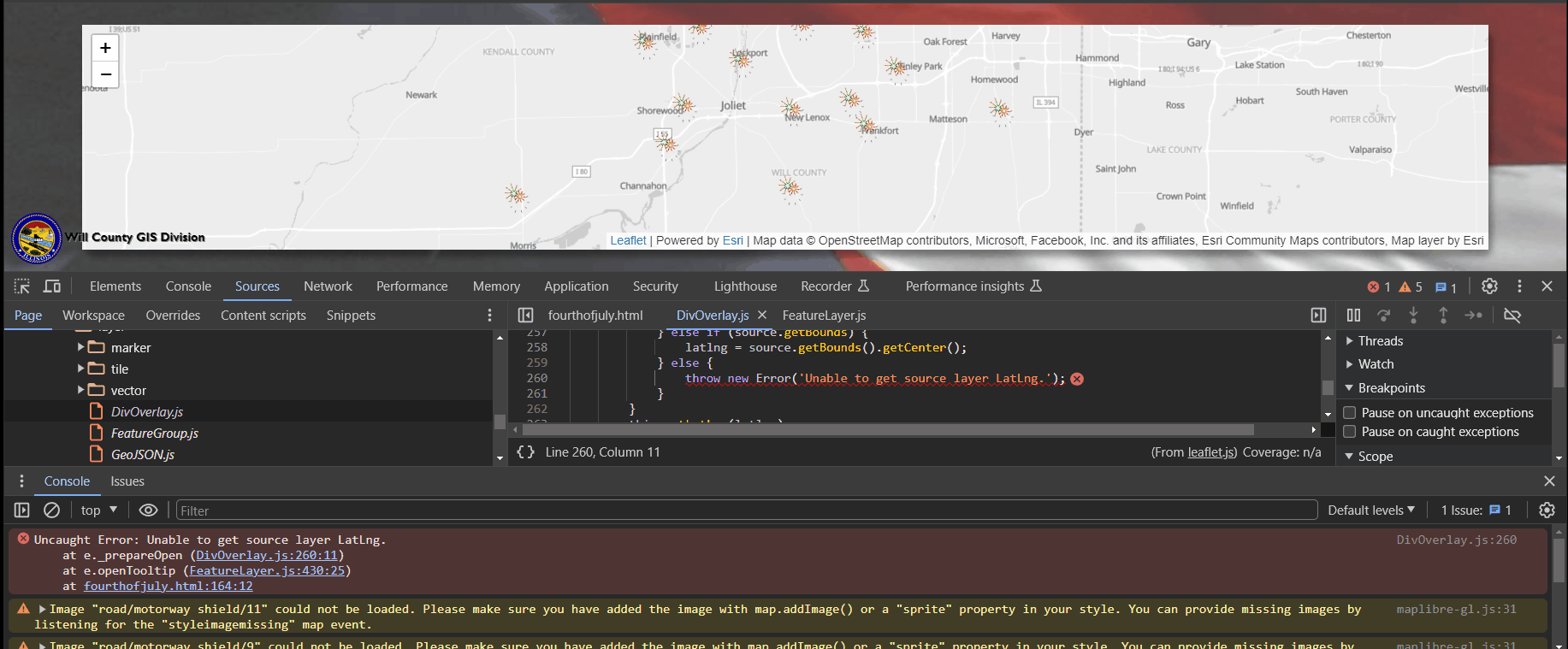This screenshot has height=649, width=1568.
Task: Zoom out on the map
Action: (x=105, y=74)
